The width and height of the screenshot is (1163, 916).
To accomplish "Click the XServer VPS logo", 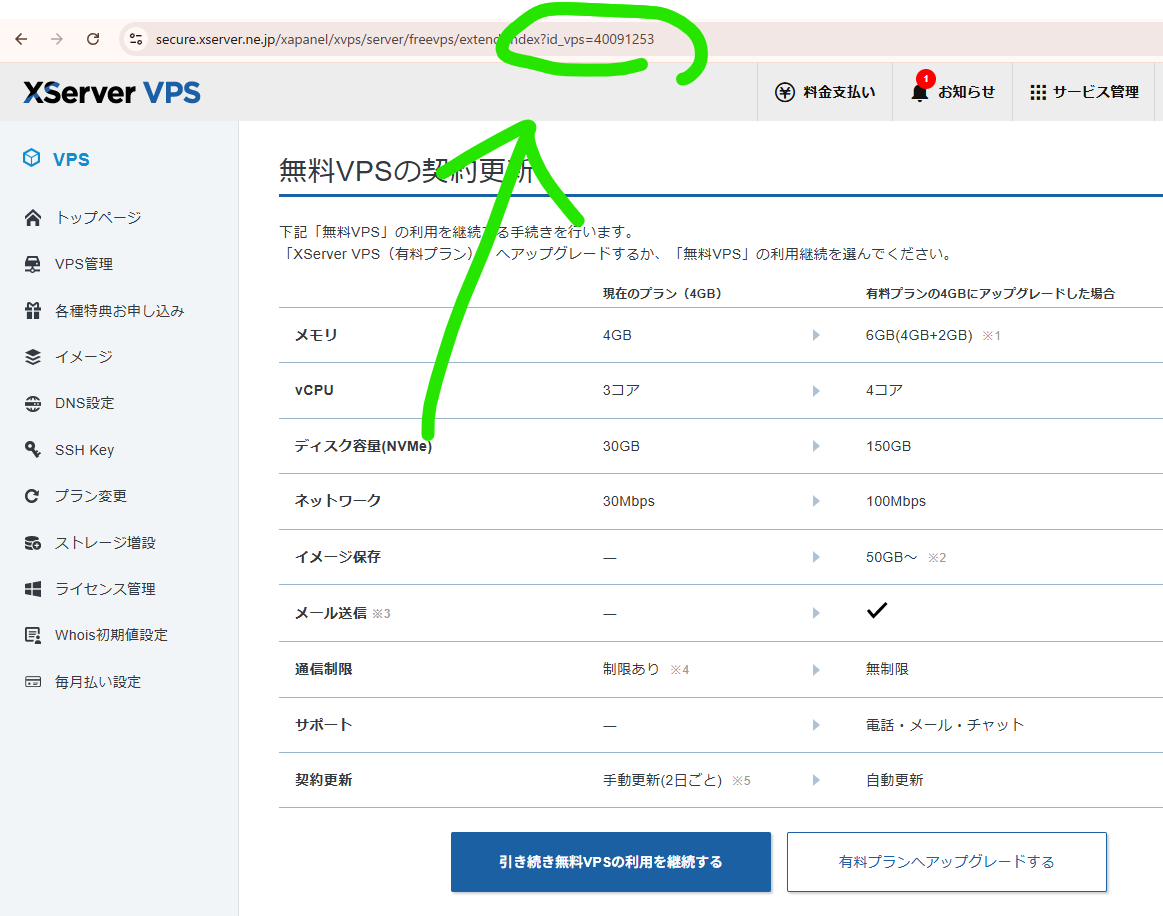I will [112, 93].
